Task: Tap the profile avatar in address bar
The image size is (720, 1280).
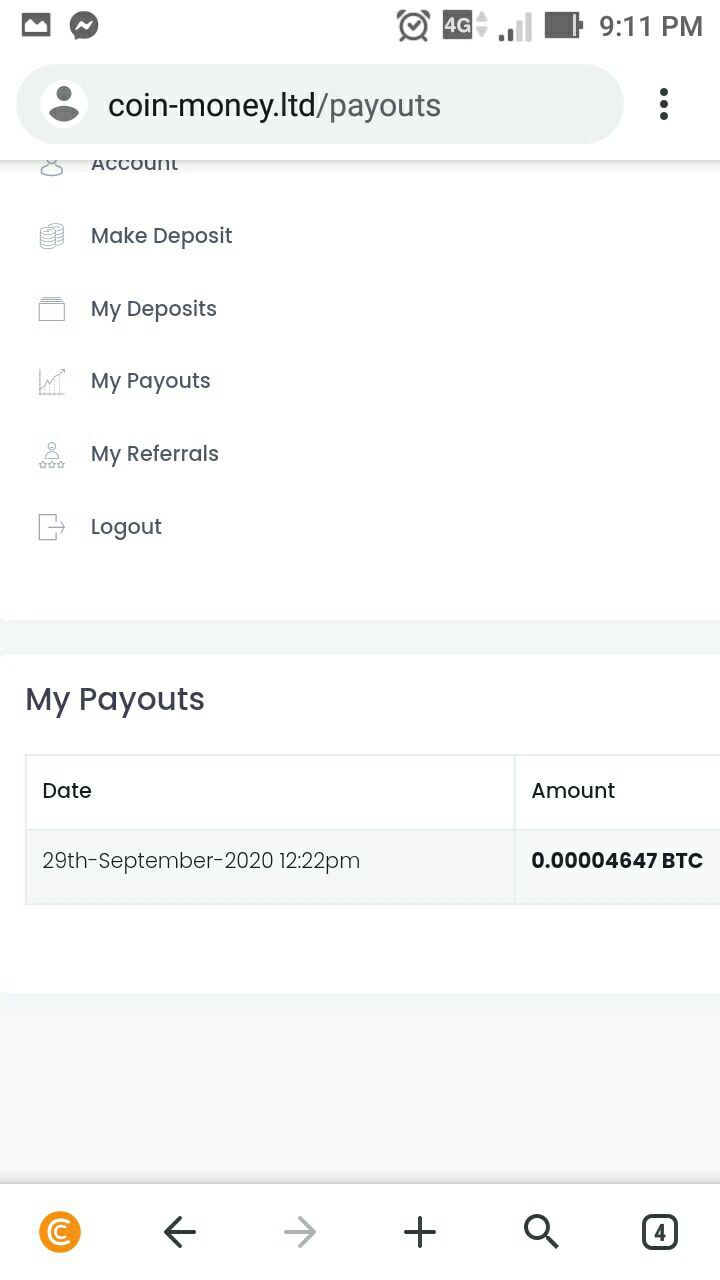Action: coord(64,104)
